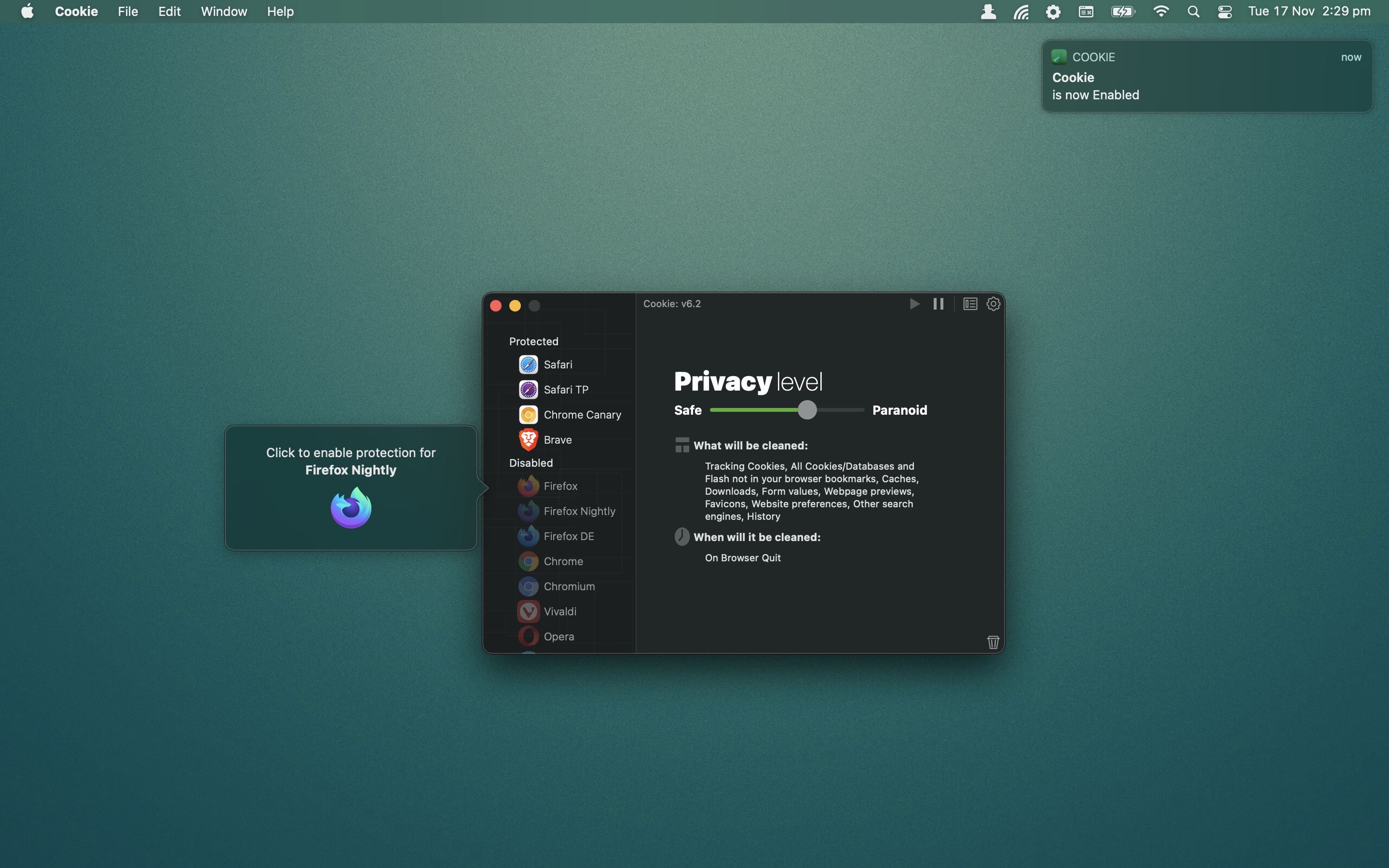
Task: Pause Cookie with the pause button
Action: pyautogui.click(x=939, y=304)
